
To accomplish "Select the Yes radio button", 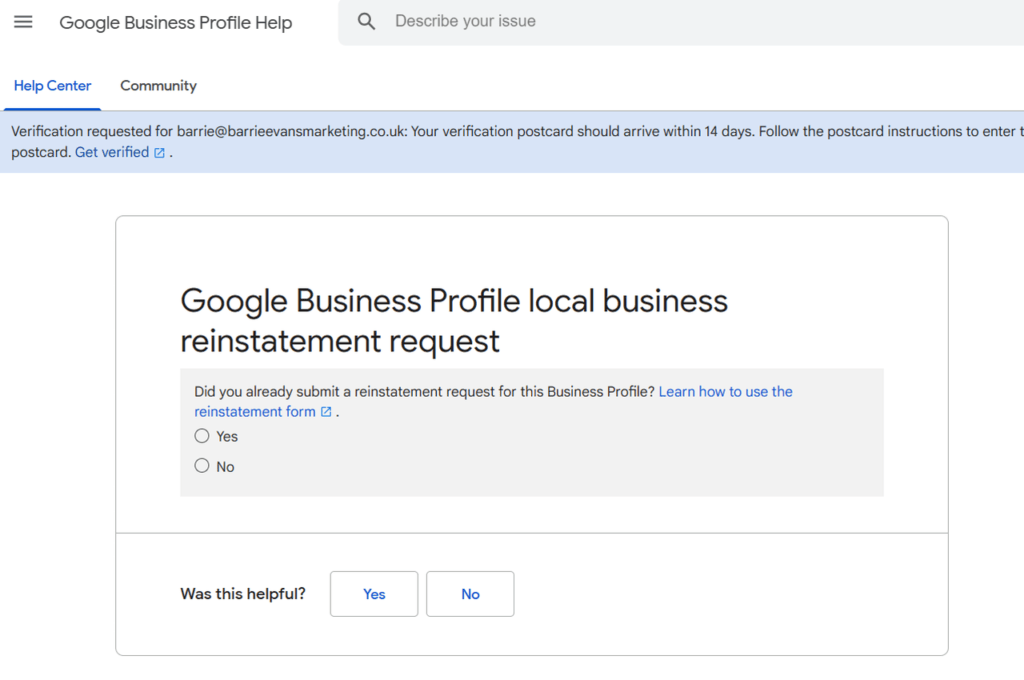I will [201, 436].
